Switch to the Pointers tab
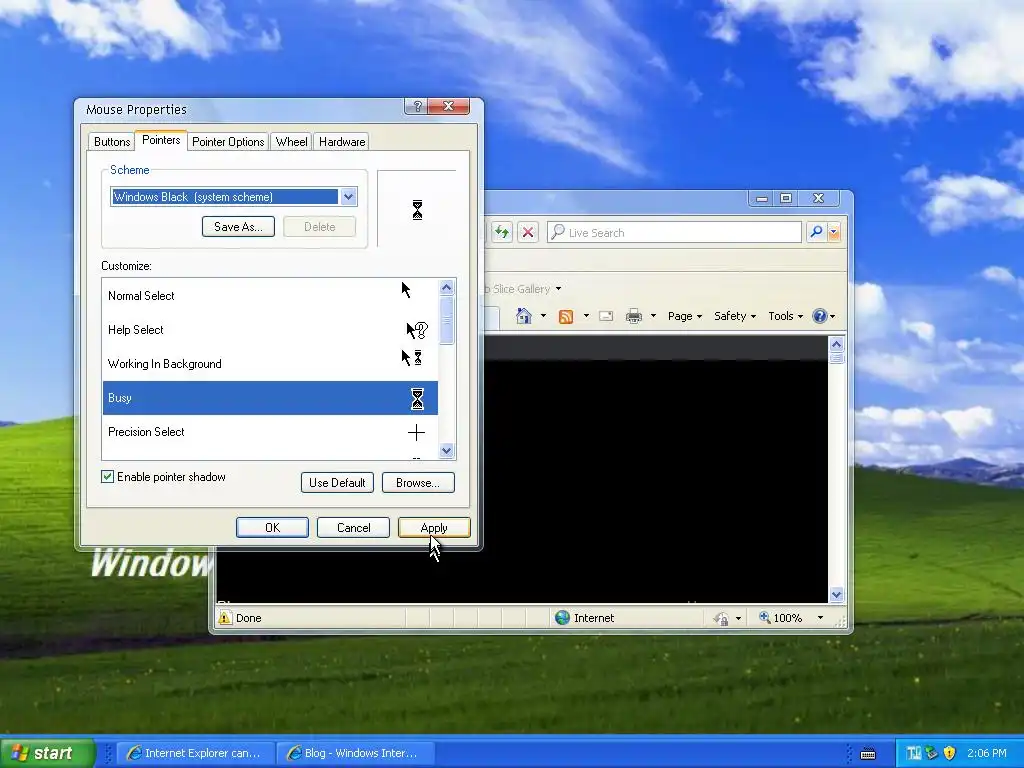This screenshot has height=768, width=1024. pyautogui.click(x=161, y=140)
